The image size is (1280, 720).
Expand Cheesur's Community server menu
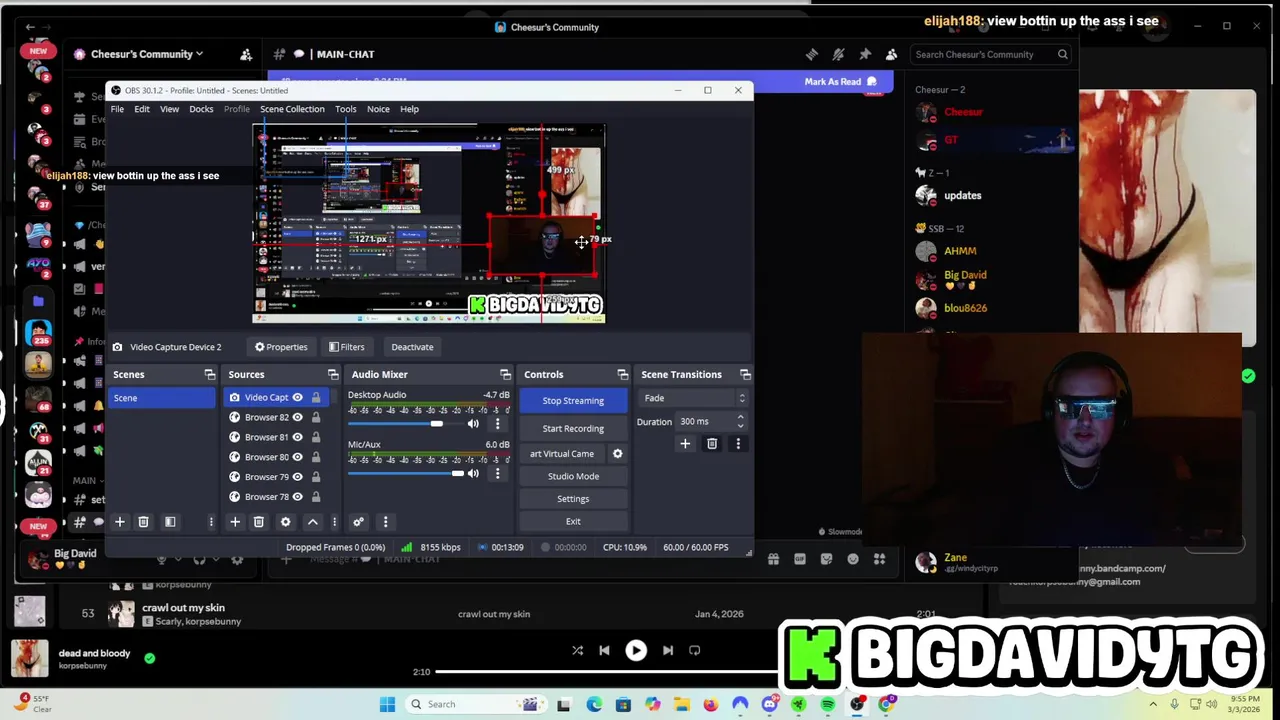147,54
